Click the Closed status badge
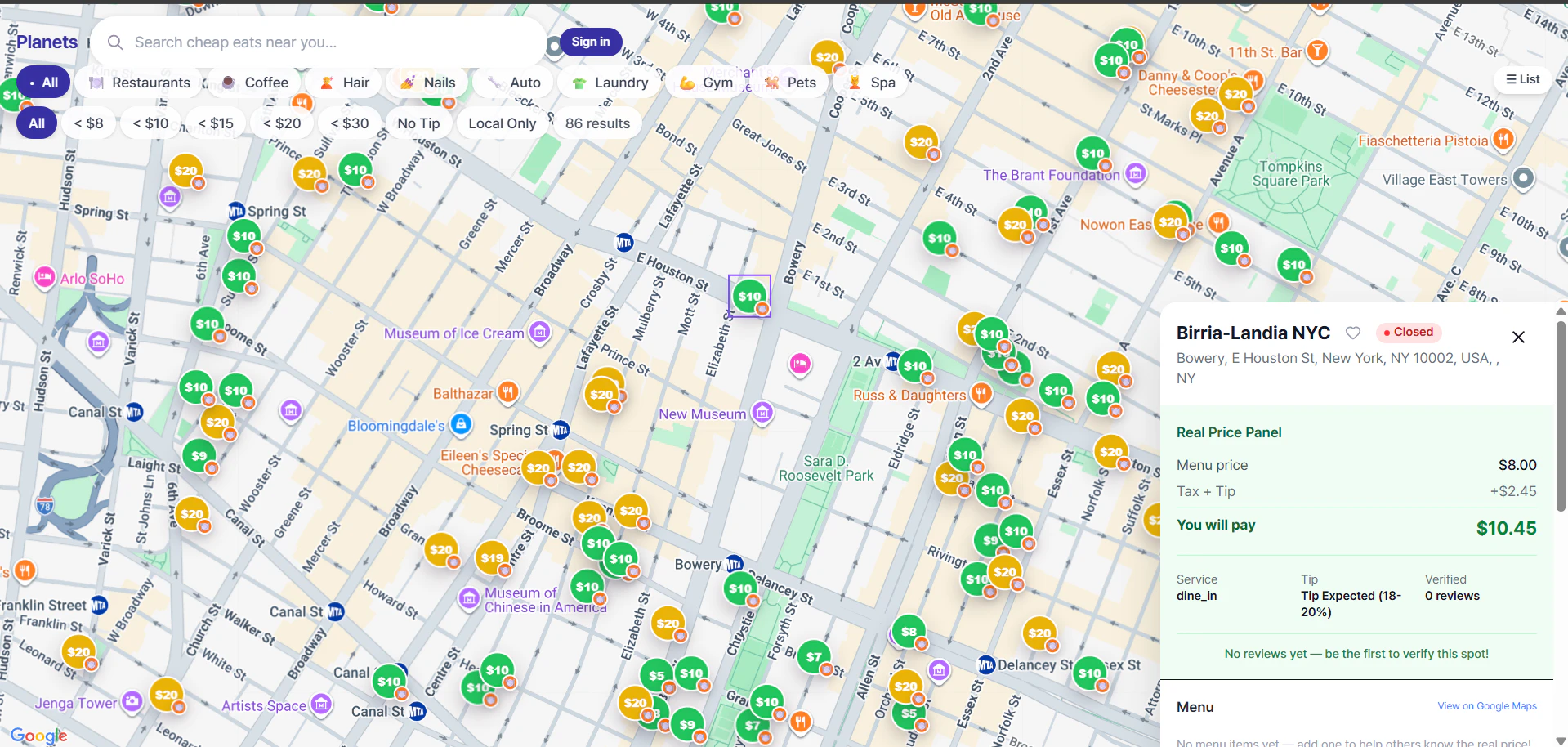The image size is (1568, 747). (1408, 332)
